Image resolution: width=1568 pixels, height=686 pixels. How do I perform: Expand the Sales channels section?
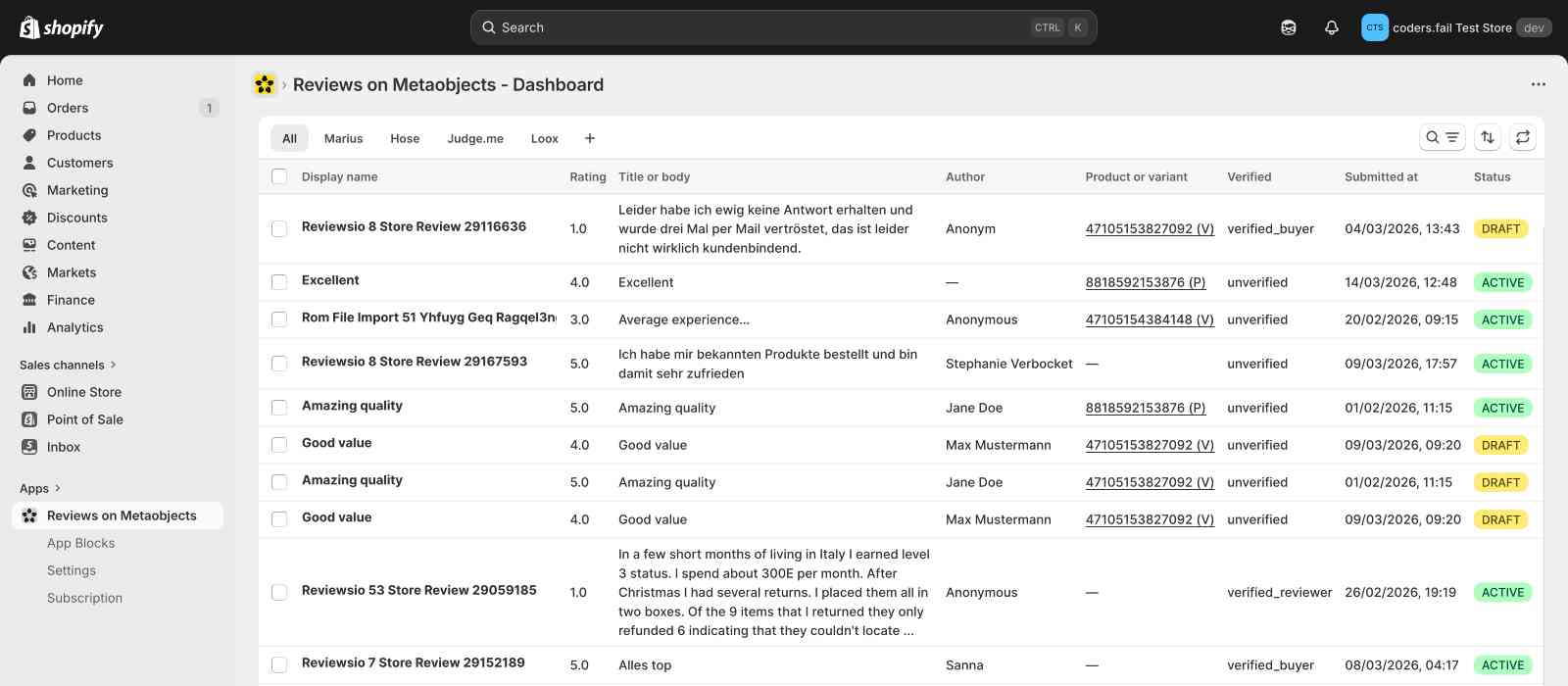tap(68, 365)
